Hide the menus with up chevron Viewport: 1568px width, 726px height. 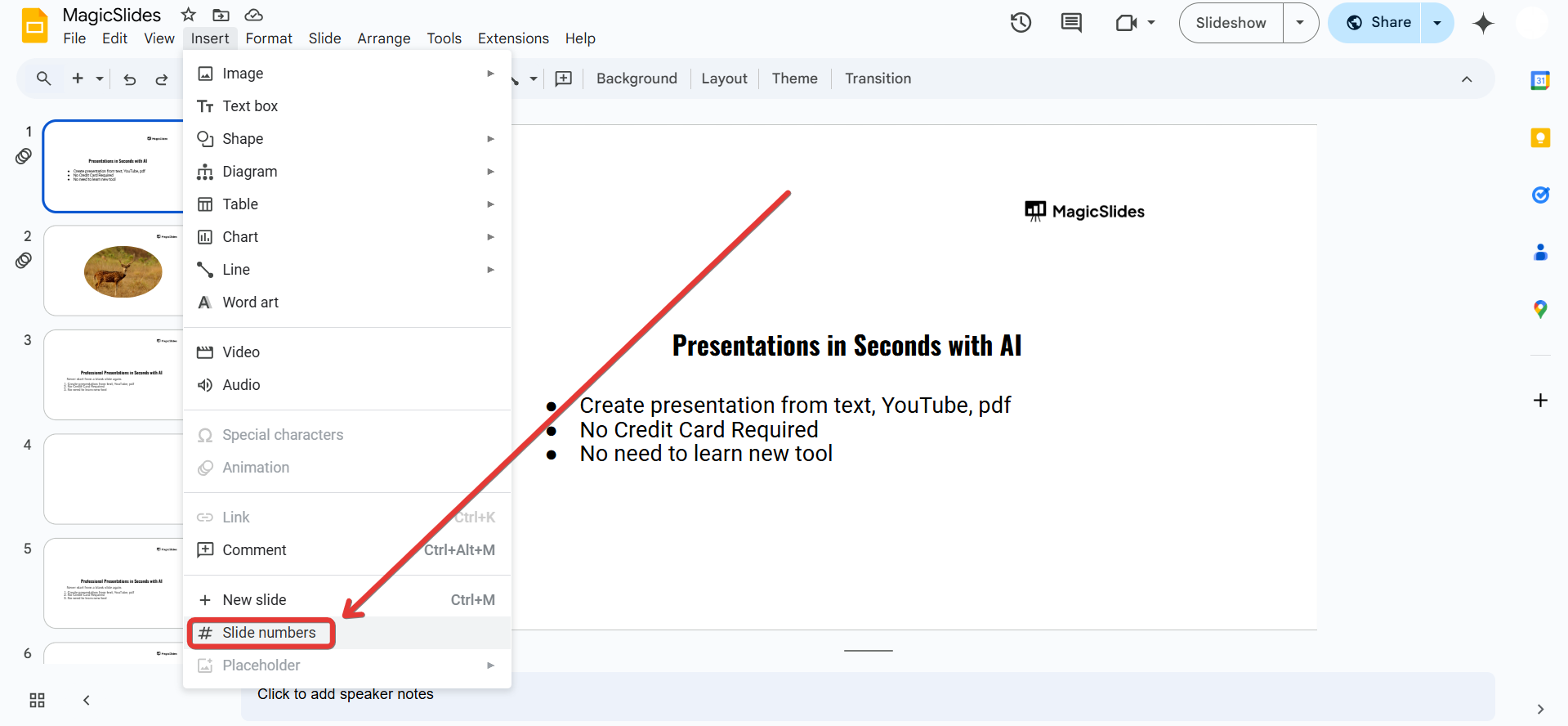(1467, 79)
